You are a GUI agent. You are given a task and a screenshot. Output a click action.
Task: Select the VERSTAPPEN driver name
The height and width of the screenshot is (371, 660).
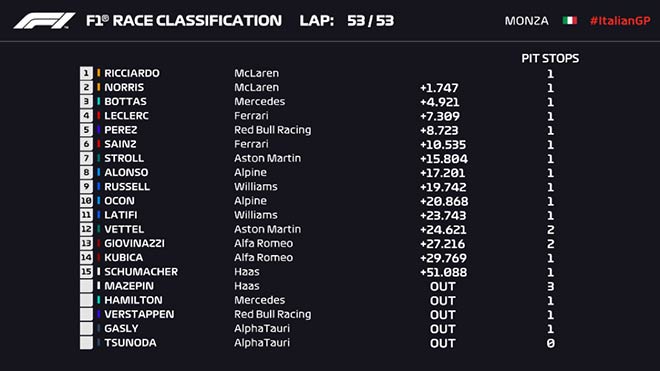pyautogui.click(x=139, y=314)
